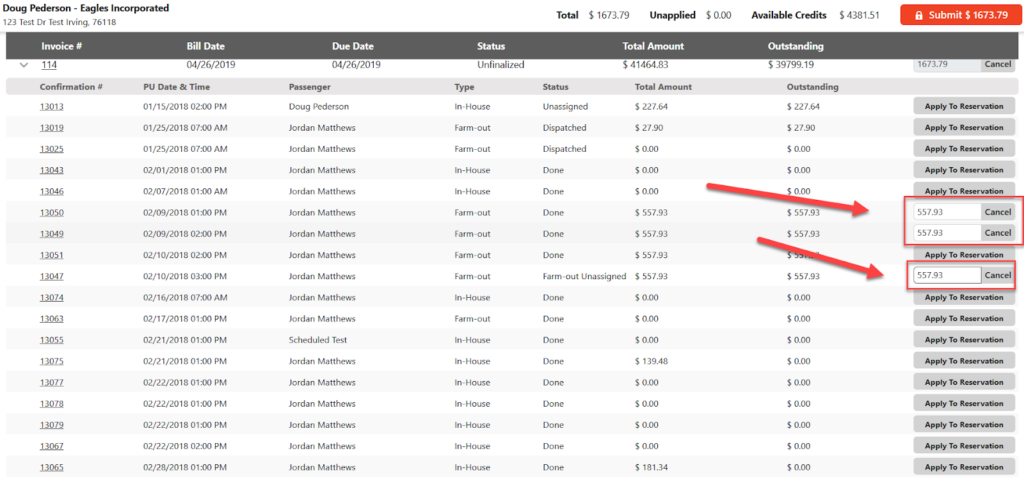Open confirmation 13013 link
The width and height of the screenshot is (1024, 479).
pyautogui.click(x=52, y=107)
